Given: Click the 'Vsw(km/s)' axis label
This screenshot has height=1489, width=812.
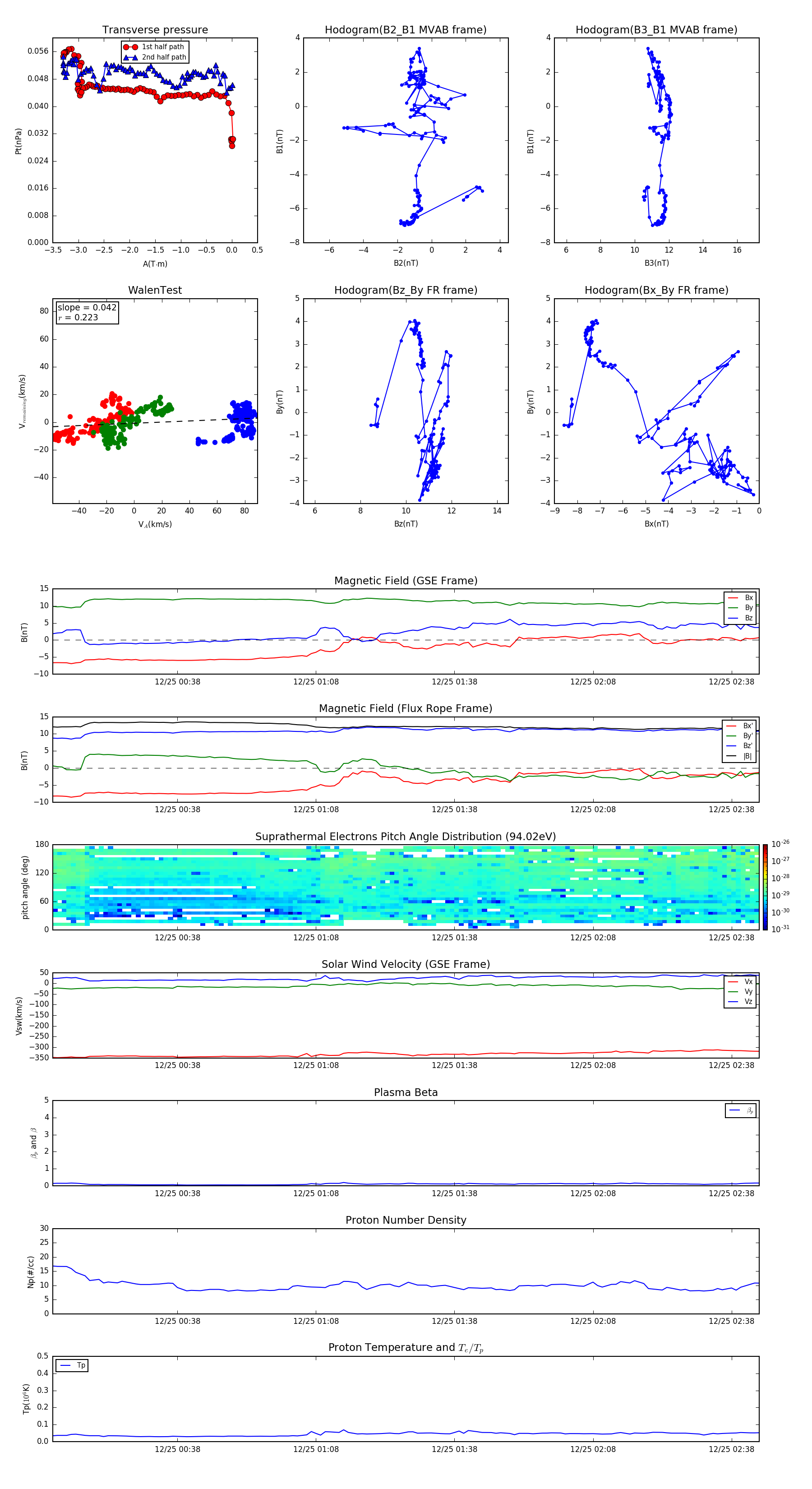Looking at the screenshot, I should coord(18,1016).
